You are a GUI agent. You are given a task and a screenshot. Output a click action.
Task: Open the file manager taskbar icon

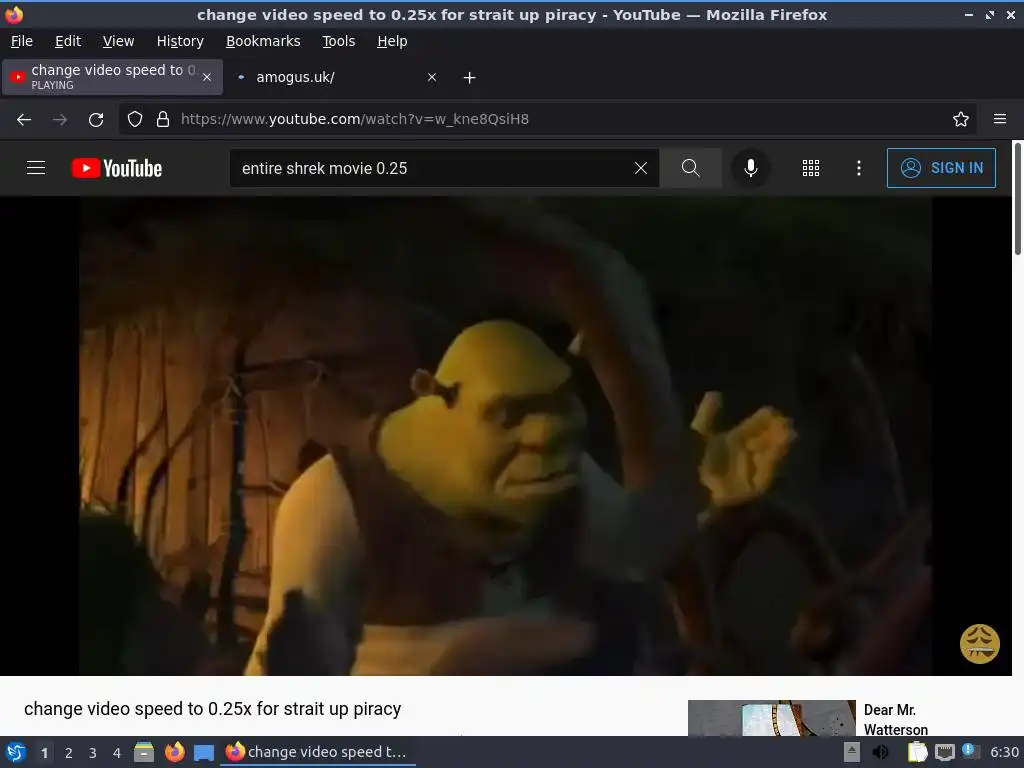coord(144,752)
